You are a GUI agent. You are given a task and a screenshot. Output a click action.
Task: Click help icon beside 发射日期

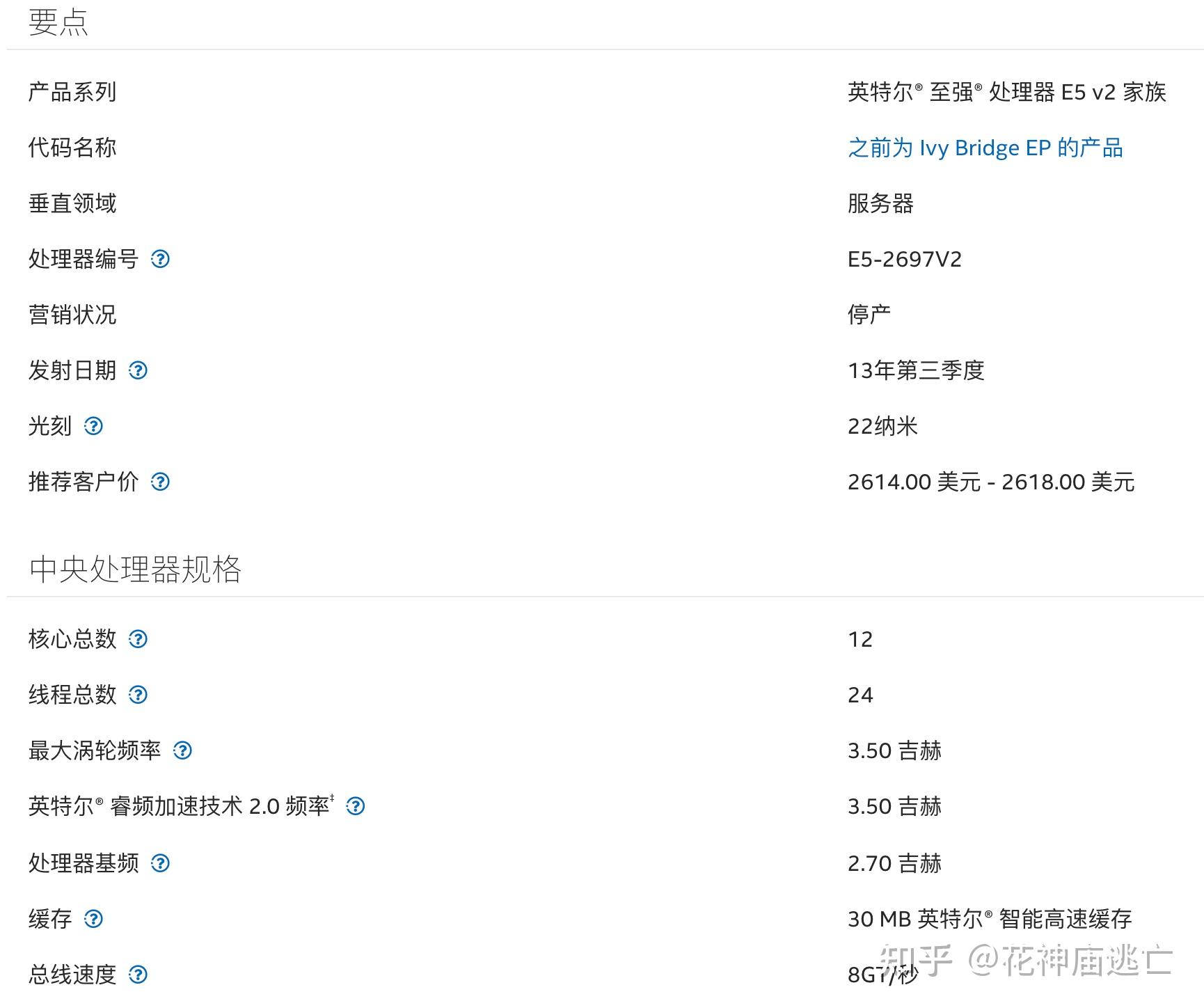point(138,370)
